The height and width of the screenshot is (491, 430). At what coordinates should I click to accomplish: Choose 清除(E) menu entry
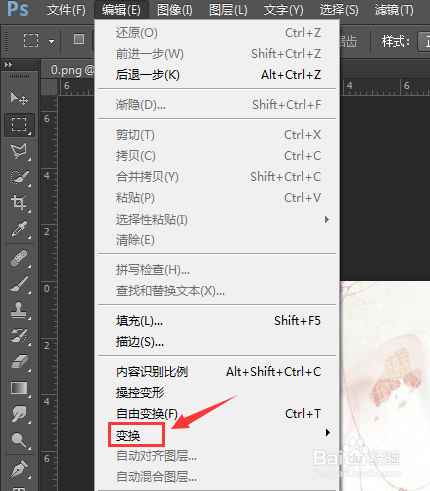point(217,240)
